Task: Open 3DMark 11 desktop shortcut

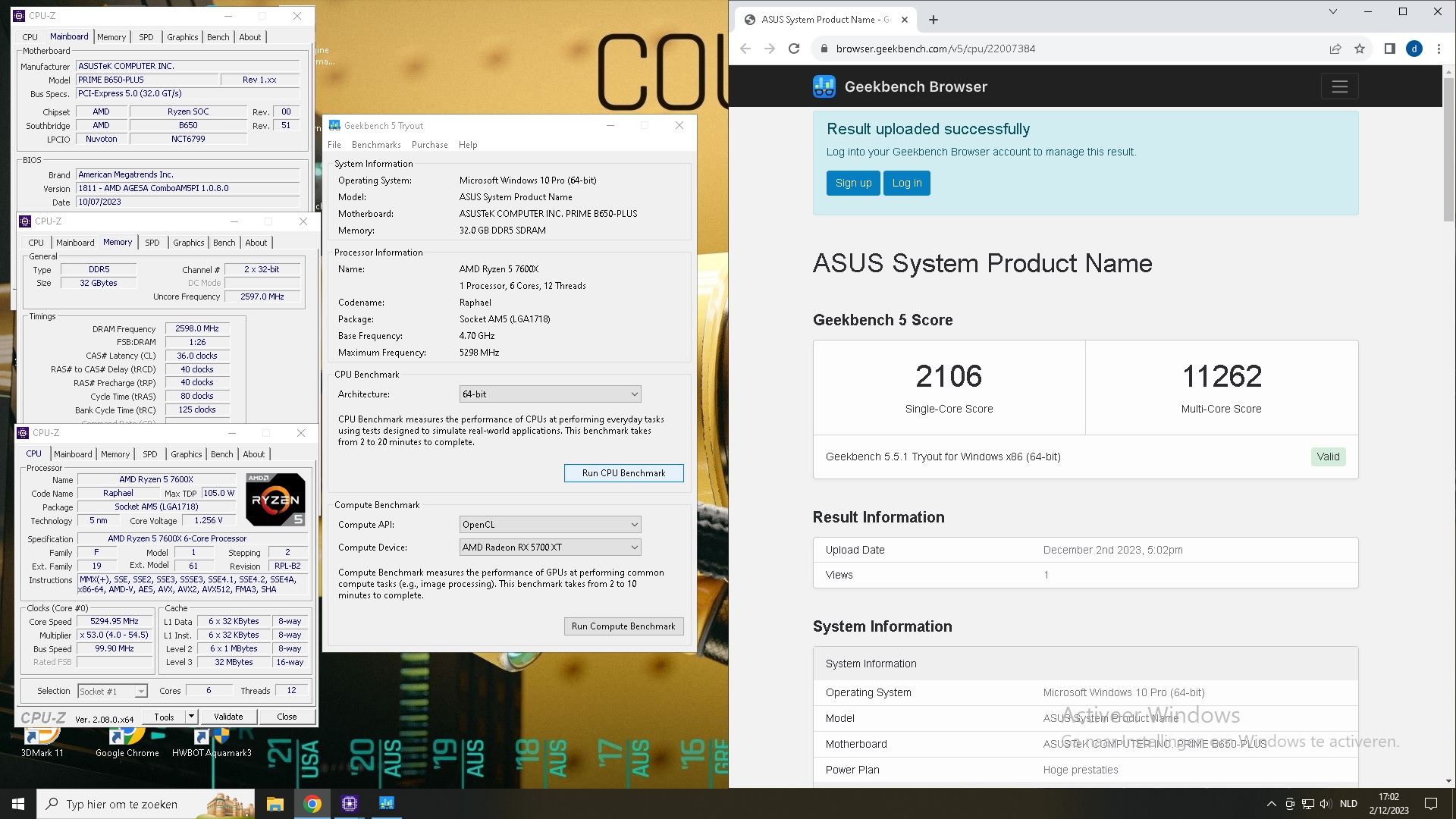Action: (42, 742)
